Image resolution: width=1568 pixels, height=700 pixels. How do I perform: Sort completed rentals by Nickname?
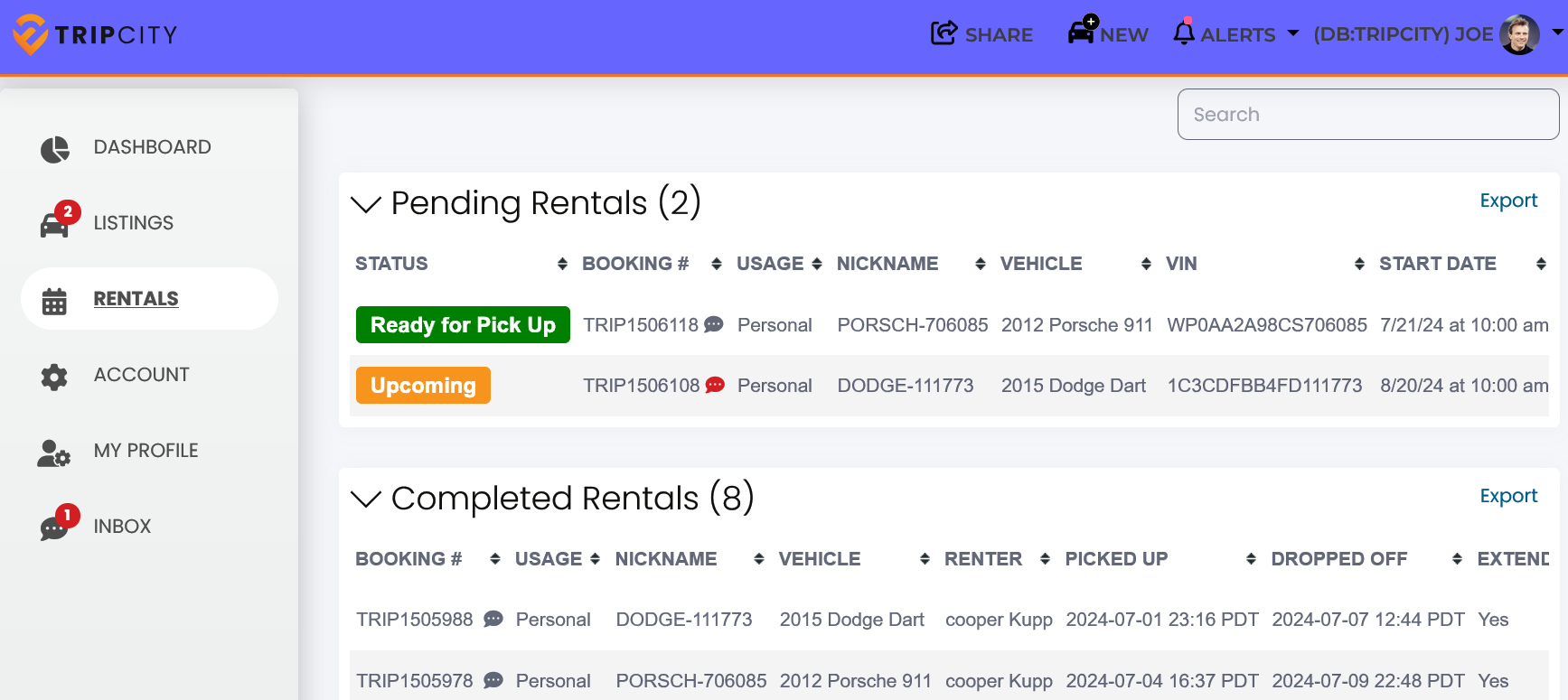[x=759, y=559]
